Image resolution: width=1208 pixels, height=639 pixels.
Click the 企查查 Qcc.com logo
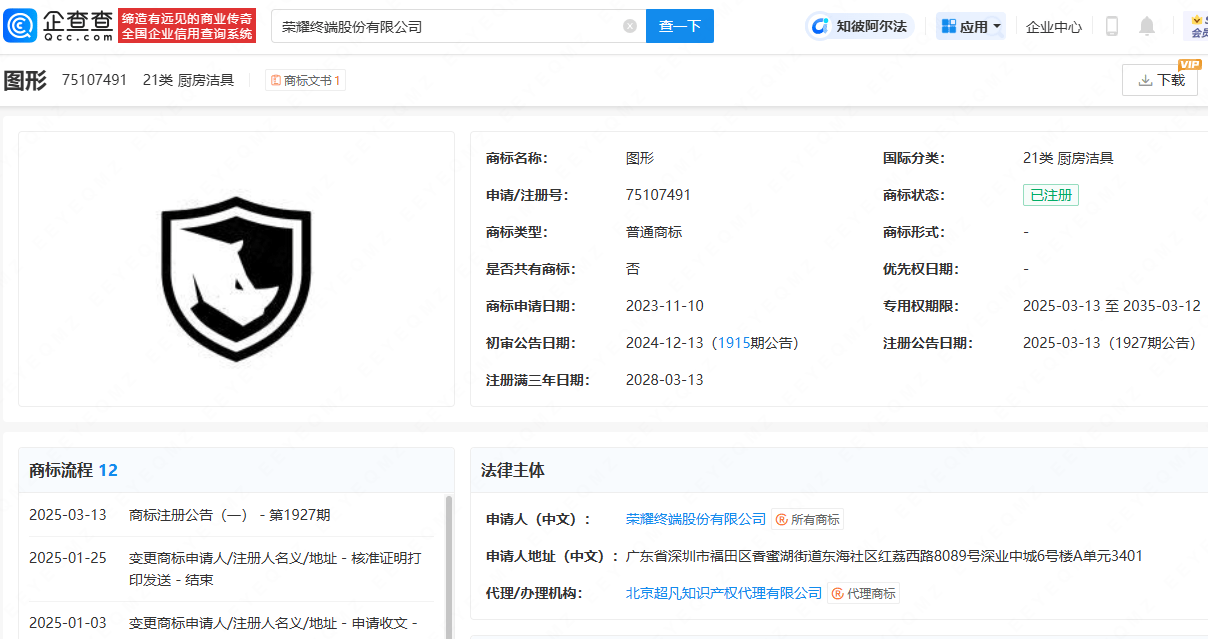tap(59, 26)
